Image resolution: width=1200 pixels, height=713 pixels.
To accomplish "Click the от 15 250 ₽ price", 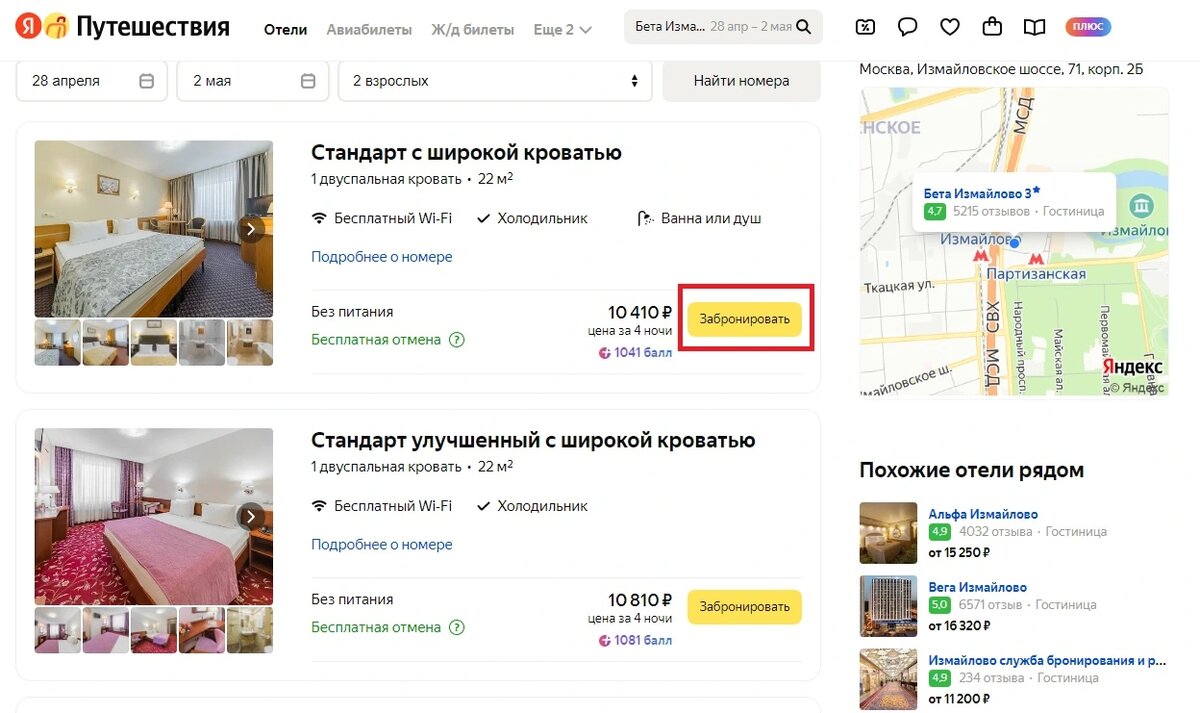I will tap(959, 552).
